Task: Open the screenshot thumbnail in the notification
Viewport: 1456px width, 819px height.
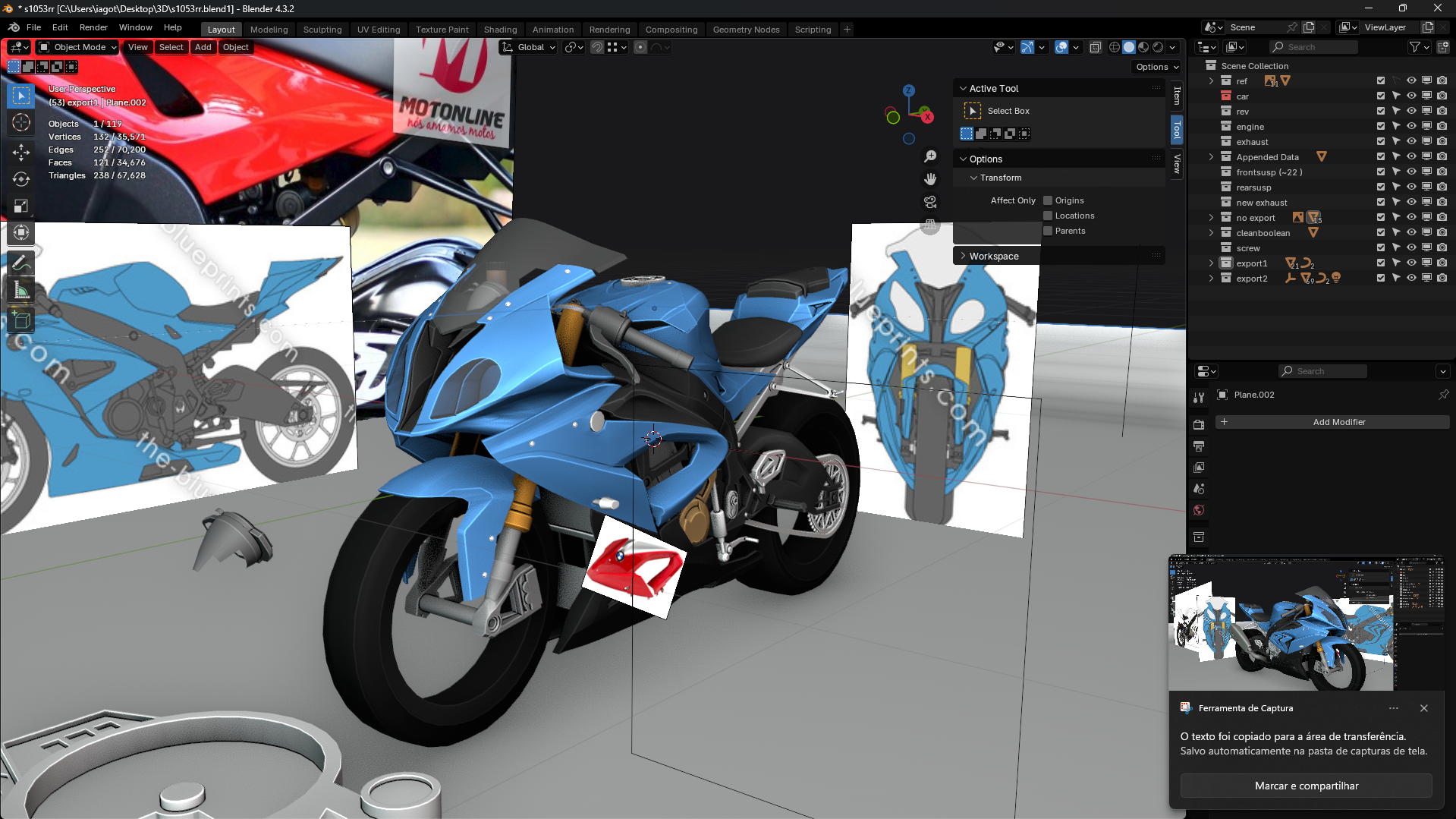Action: [1306, 623]
